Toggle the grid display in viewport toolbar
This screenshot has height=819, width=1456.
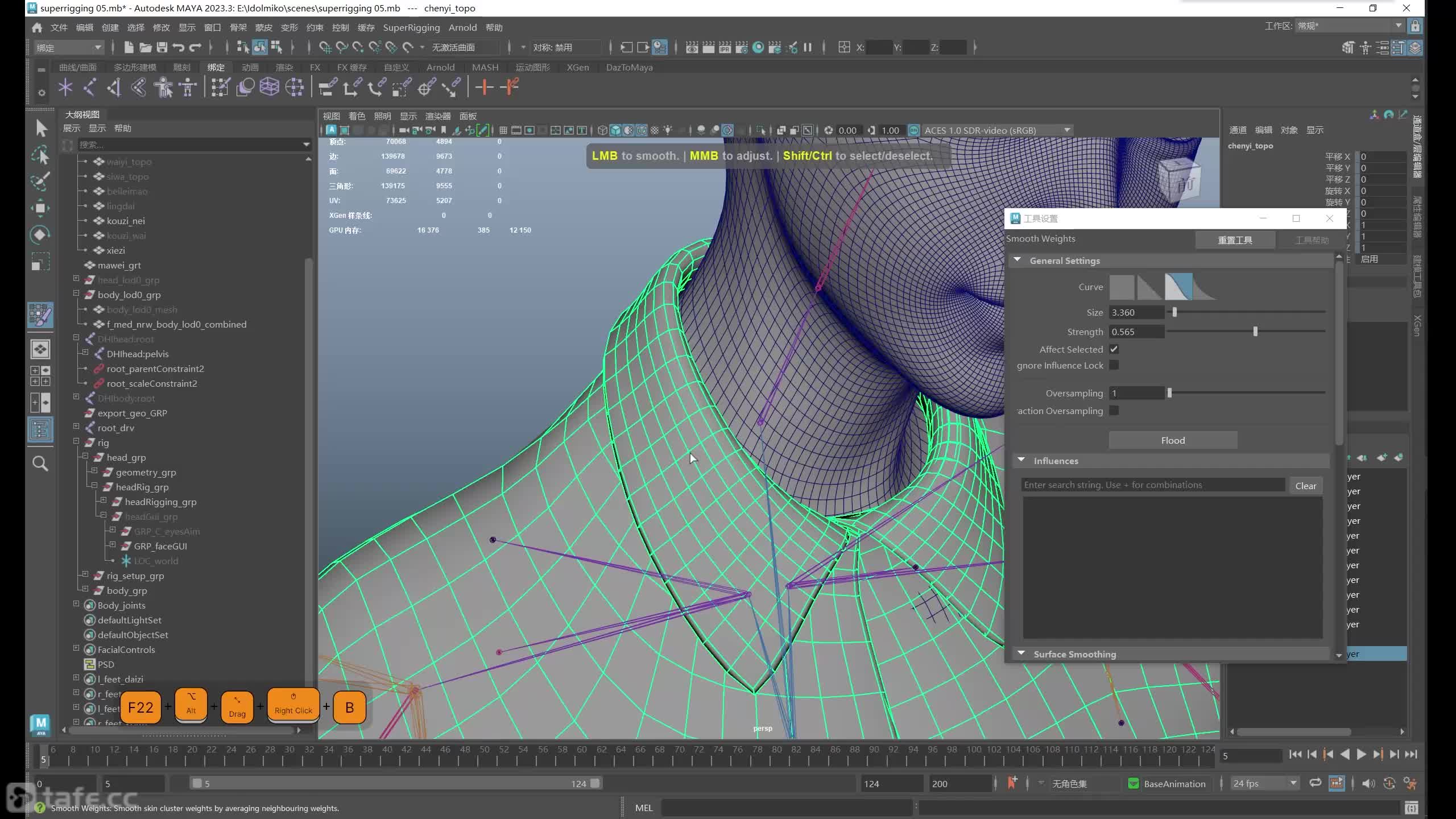(x=503, y=130)
